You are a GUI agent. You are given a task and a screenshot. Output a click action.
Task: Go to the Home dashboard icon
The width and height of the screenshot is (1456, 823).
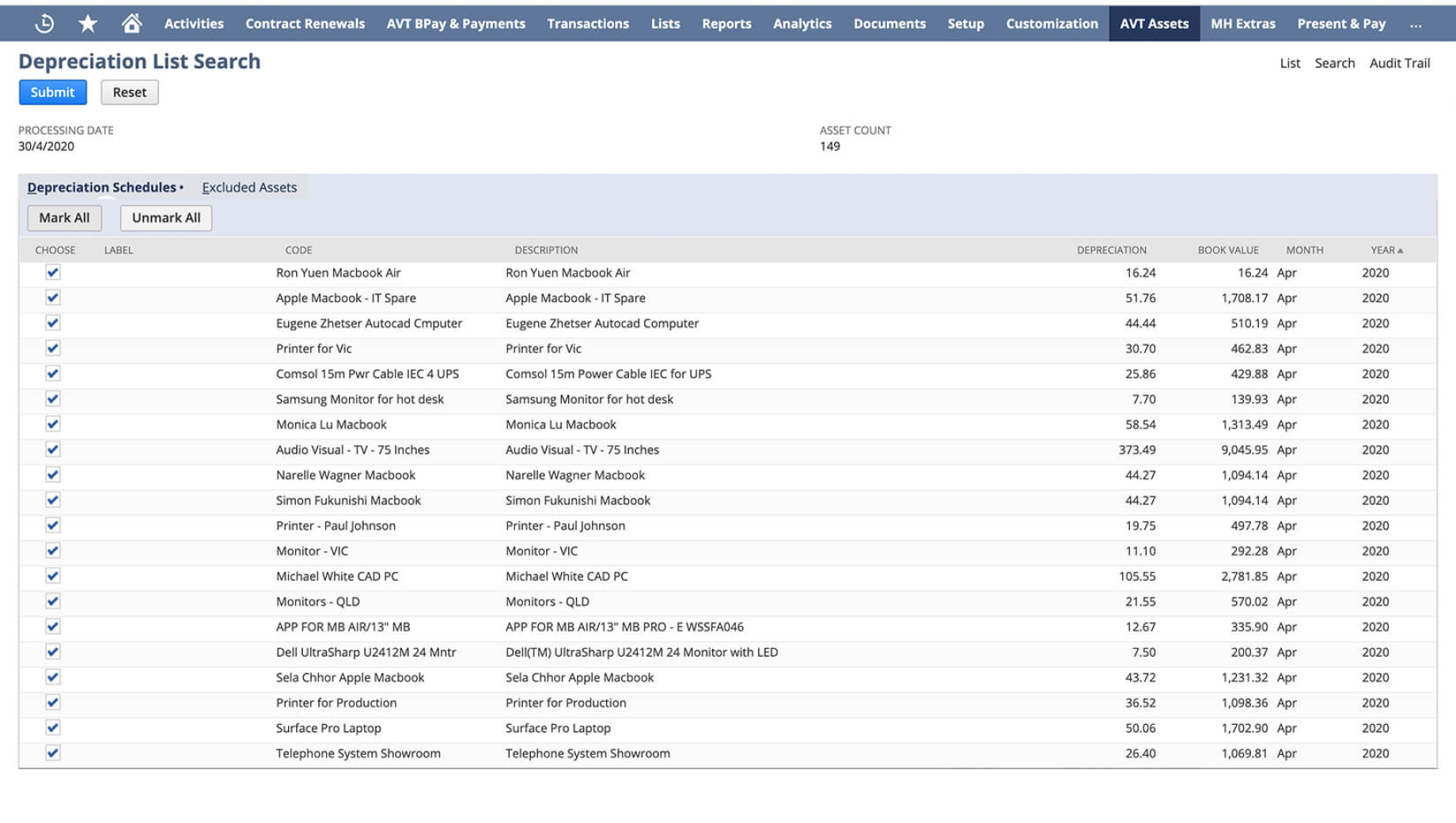pyautogui.click(x=131, y=23)
